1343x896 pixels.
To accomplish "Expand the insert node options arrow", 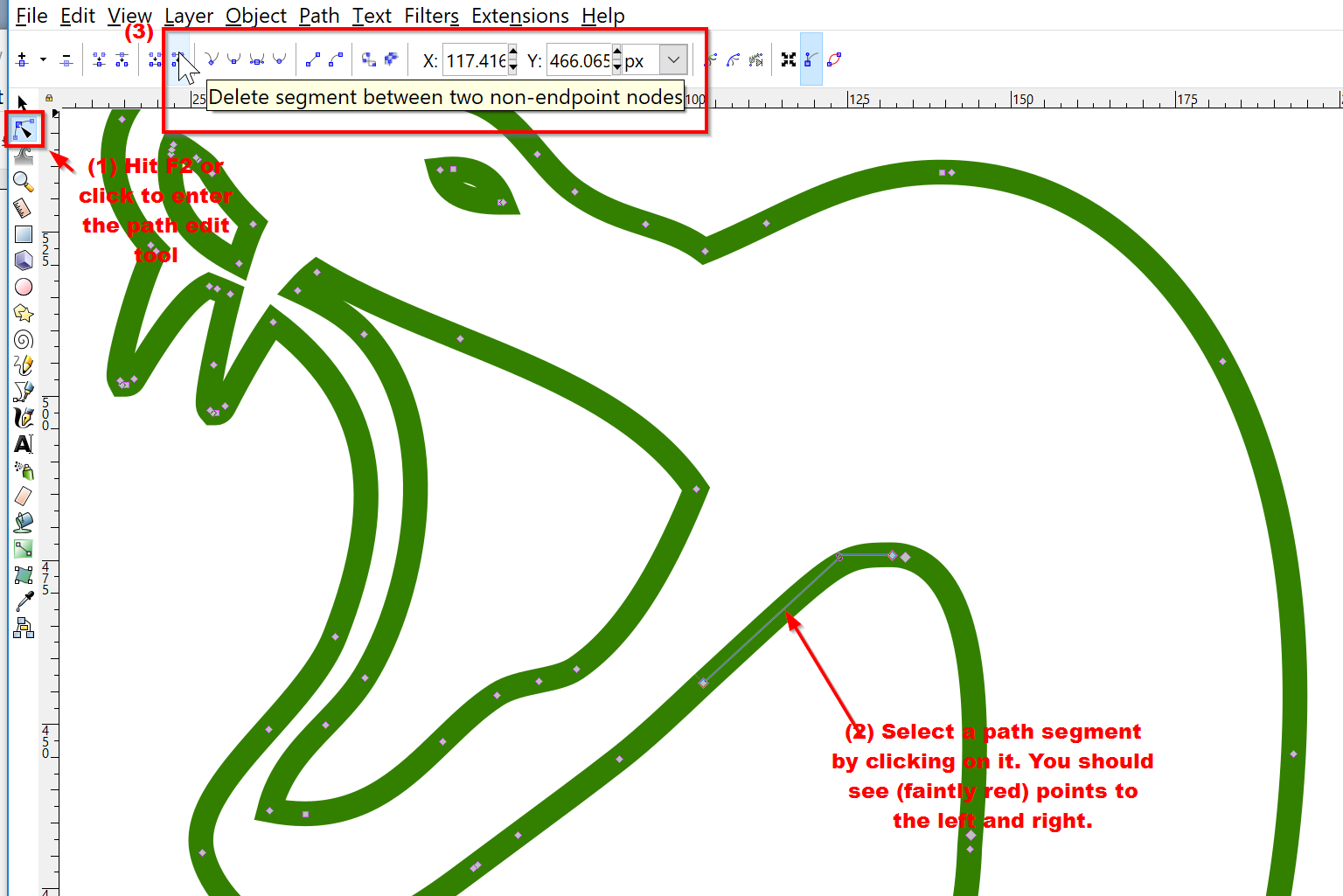I will (x=43, y=59).
